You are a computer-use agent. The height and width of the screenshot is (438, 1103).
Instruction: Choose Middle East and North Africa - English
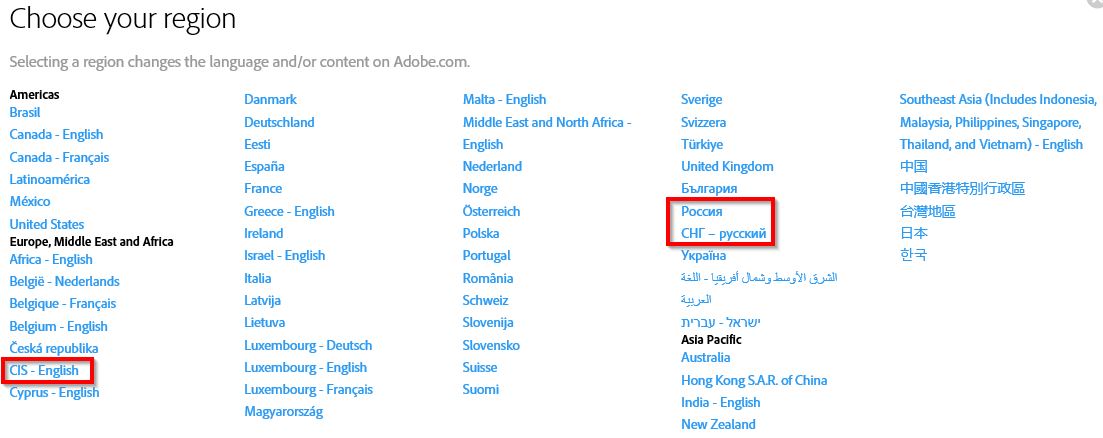[x=547, y=122]
